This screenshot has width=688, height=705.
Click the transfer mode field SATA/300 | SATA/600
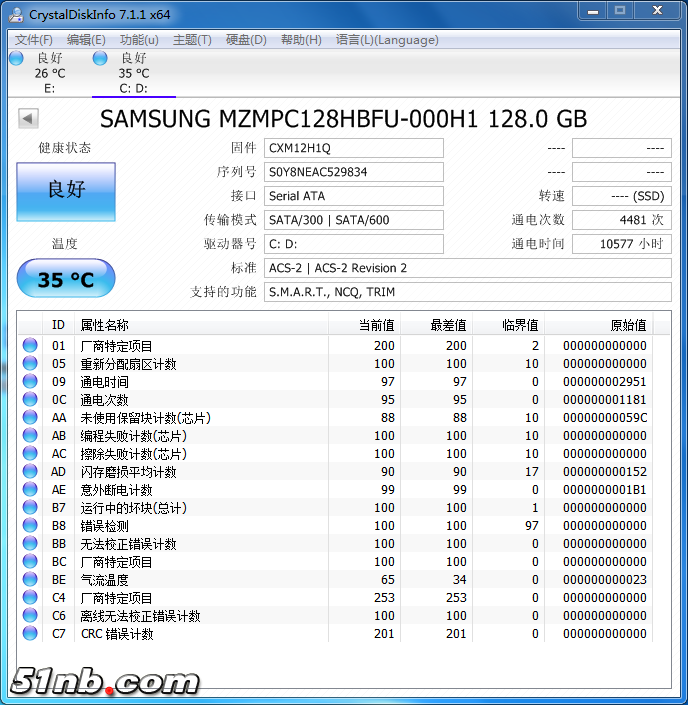pos(353,220)
